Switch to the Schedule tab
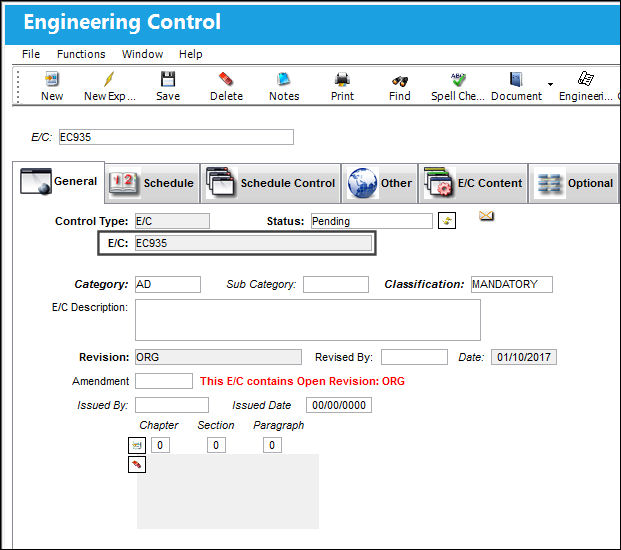 (x=152, y=183)
